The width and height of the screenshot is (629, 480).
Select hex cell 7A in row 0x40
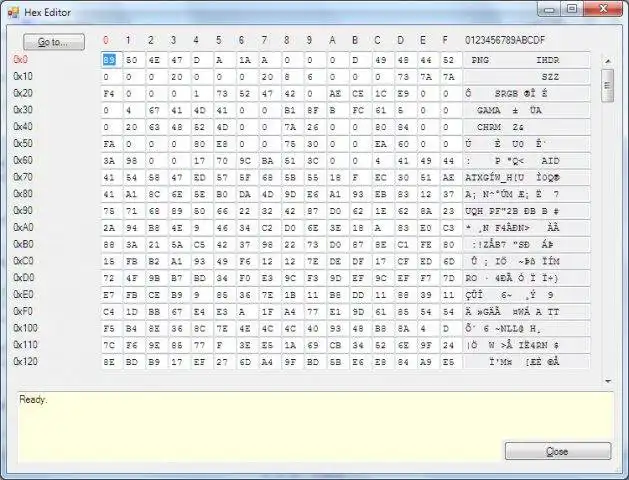point(290,127)
